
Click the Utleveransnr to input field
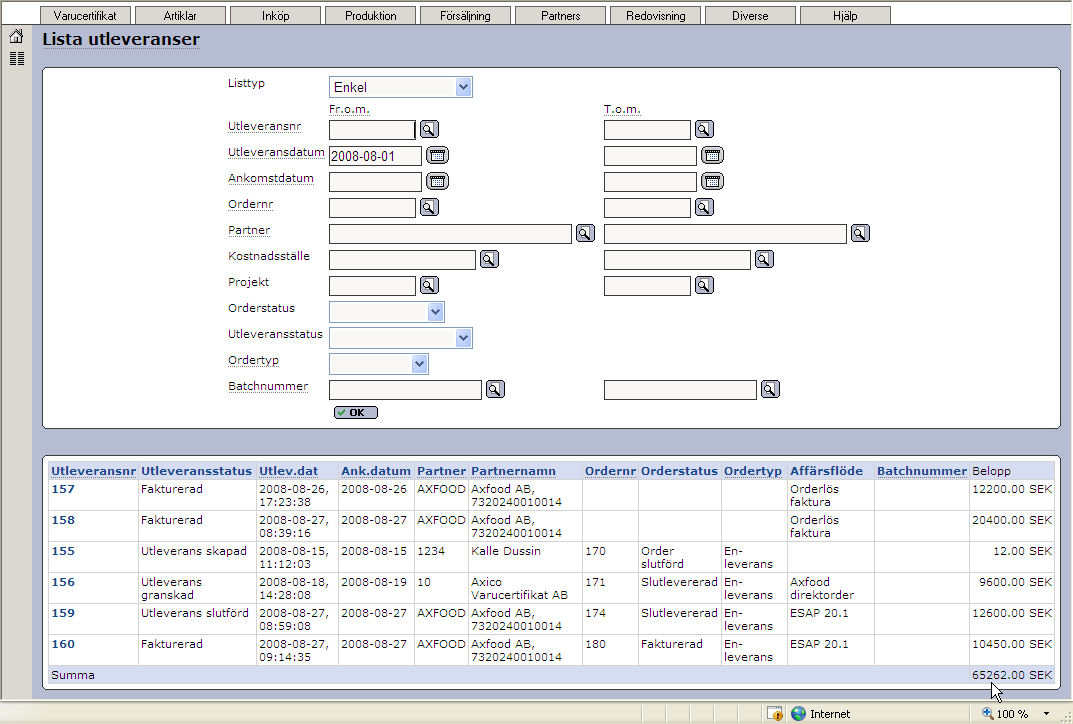(x=647, y=130)
